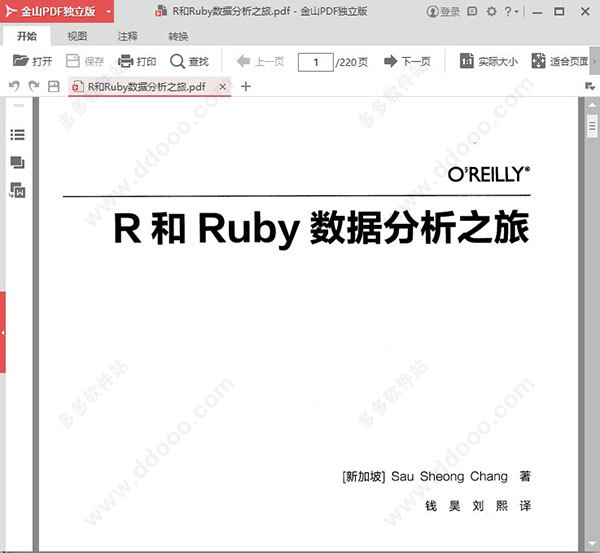Open the page thumbnails sidebar icon
Viewport: 600px width, 553px height.
coord(18,162)
